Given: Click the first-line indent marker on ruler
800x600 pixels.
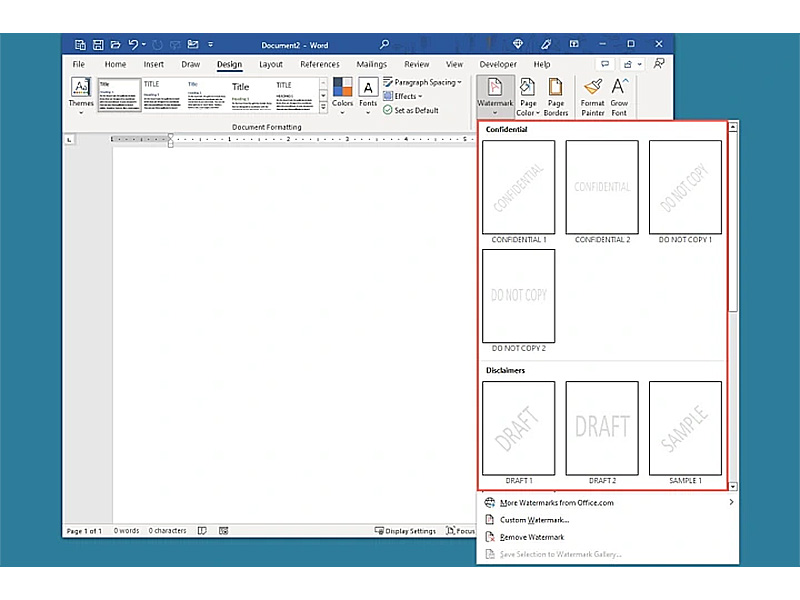Looking at the screenshot, I should (x=170, y=136).
